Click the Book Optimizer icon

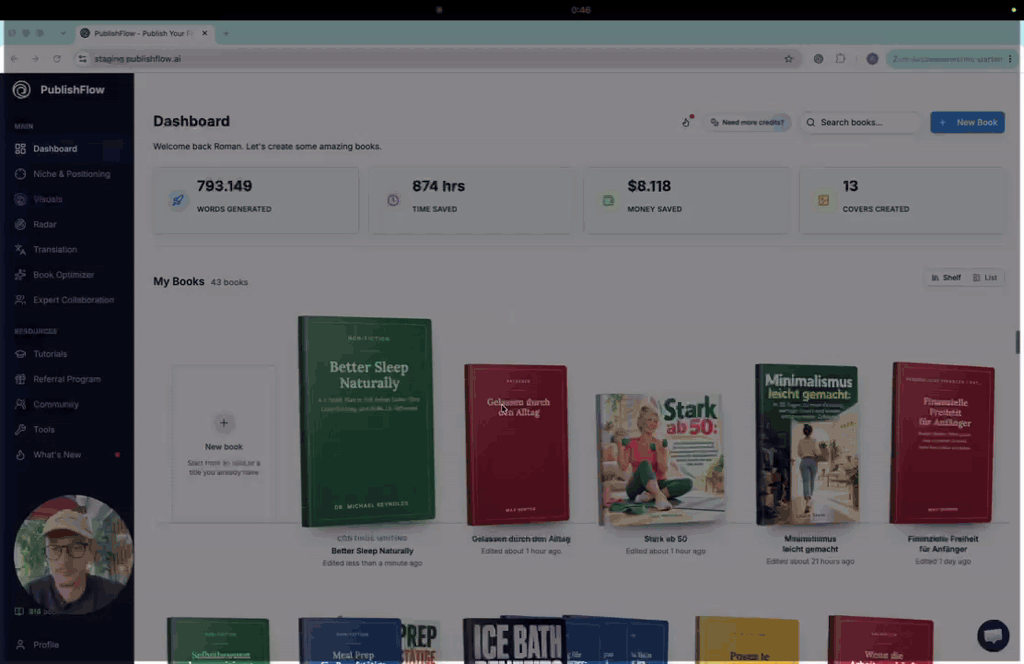click(x=20, y=275)
